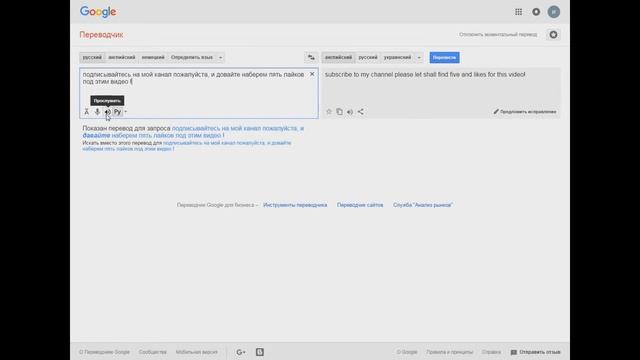Open the corrected query suggestion link
Viewport: 640px width, 360px height.
[193, 131]
